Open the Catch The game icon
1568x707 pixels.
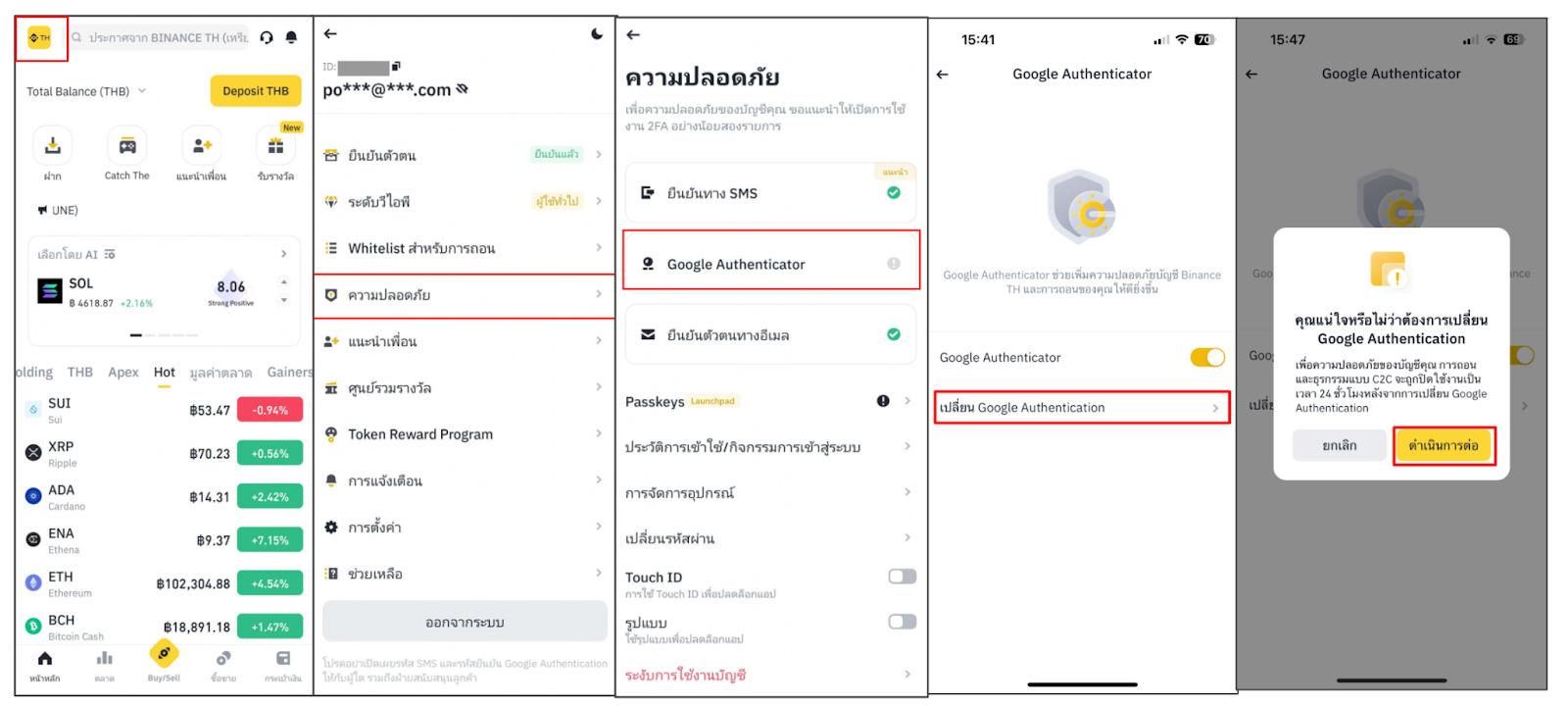pyautogui.click(x=127, y=146)
